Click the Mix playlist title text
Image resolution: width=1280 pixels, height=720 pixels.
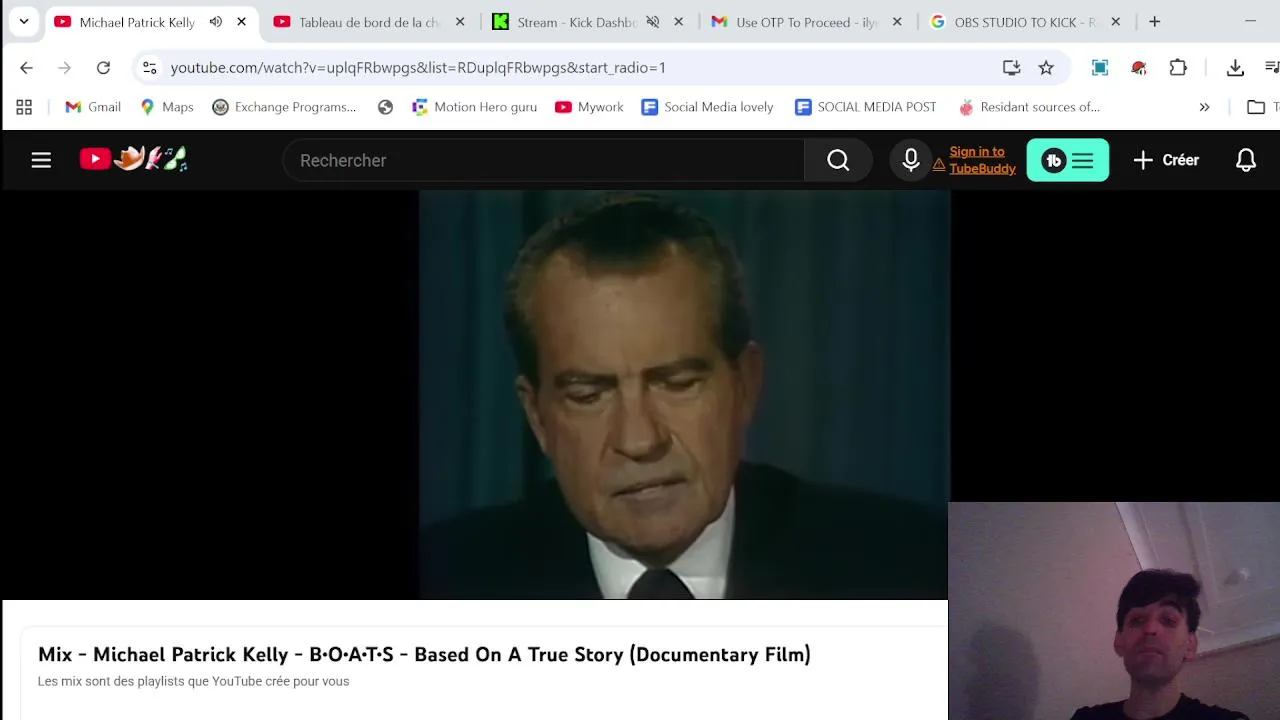(x=424, y=655)
